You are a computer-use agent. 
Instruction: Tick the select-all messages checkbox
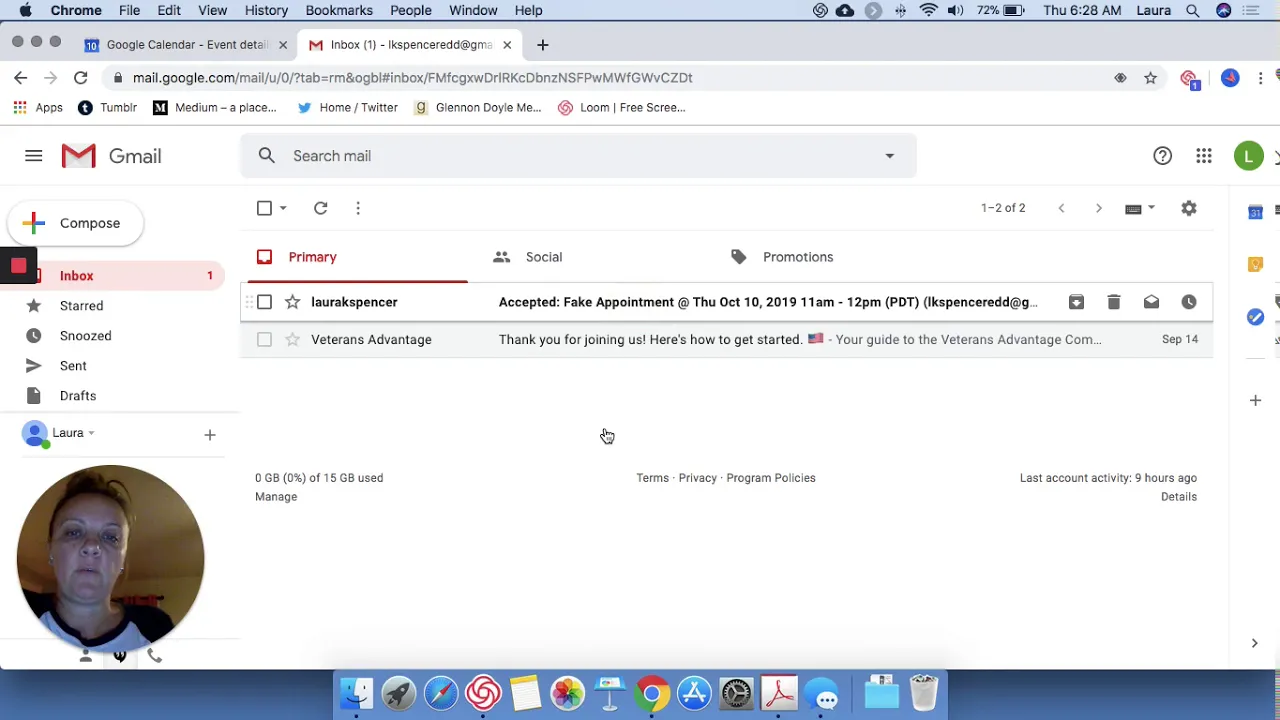click(264, 208)
